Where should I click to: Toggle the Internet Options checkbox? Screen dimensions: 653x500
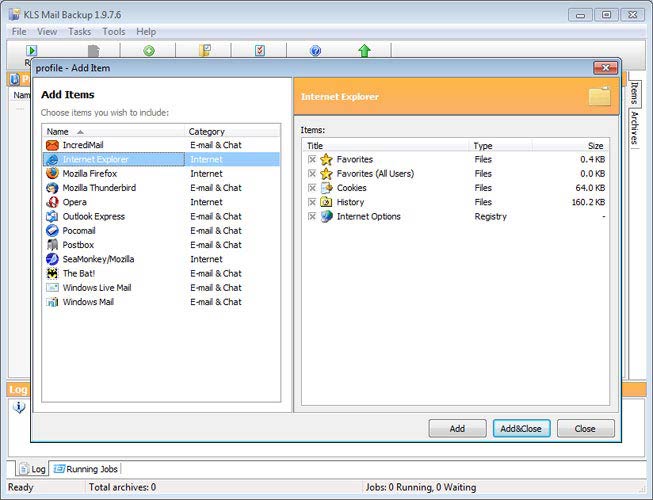click(x=312, y=217)
